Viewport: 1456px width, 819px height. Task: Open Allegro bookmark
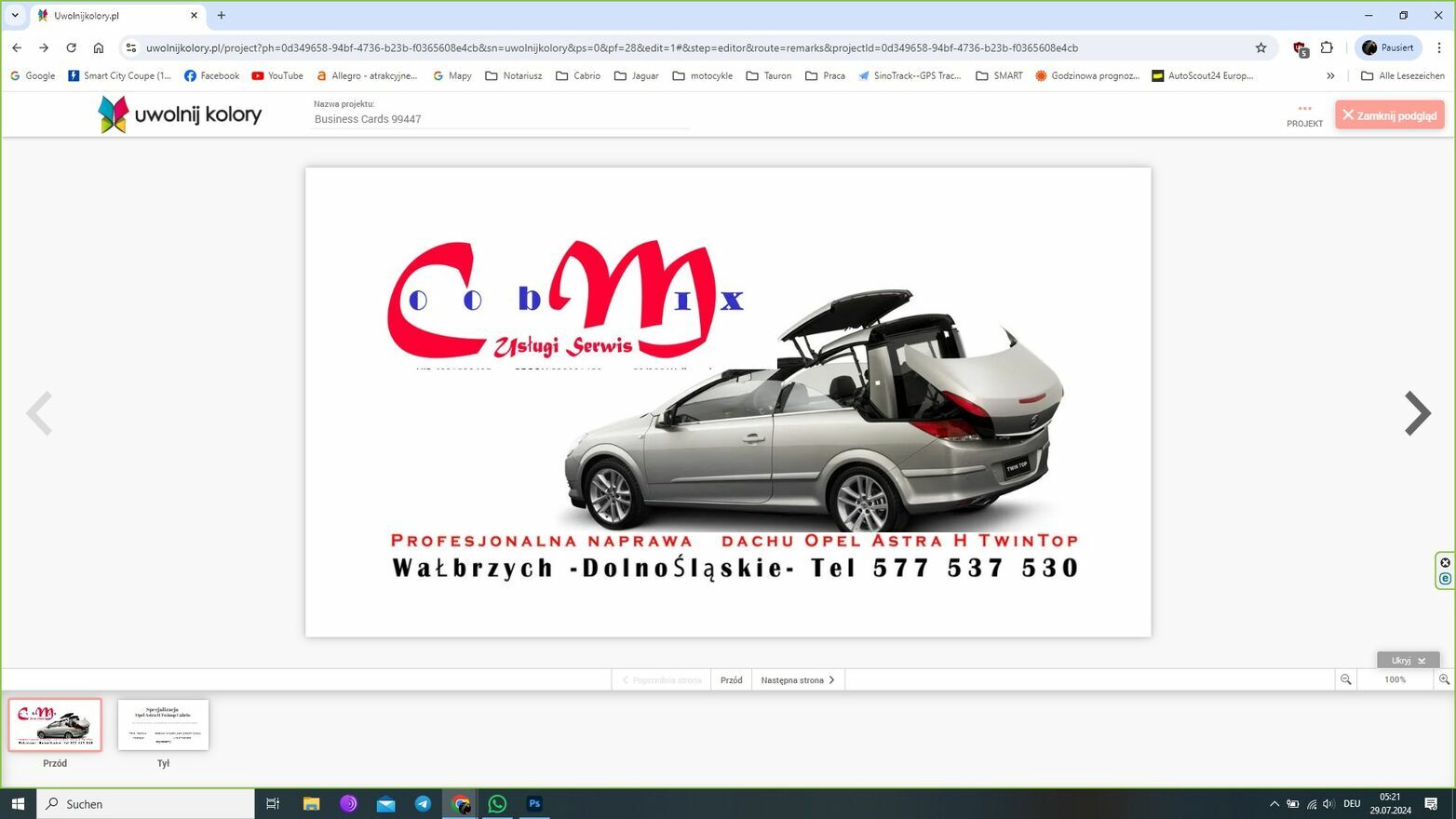tap(367, 75)
